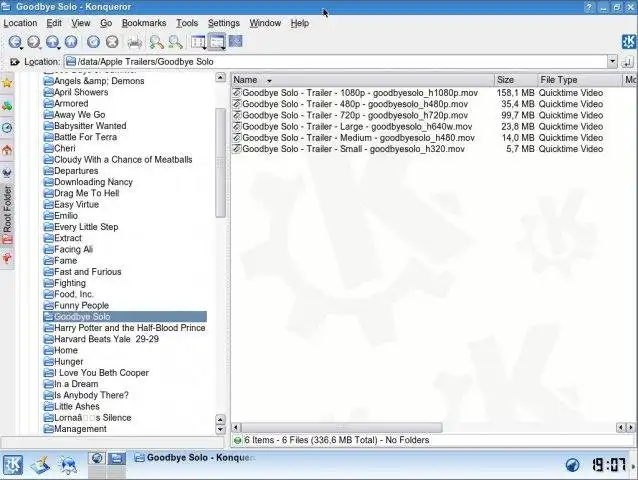Click the last blue view-mode toolbar icon
638x480 pixels.
click(236, 41)
